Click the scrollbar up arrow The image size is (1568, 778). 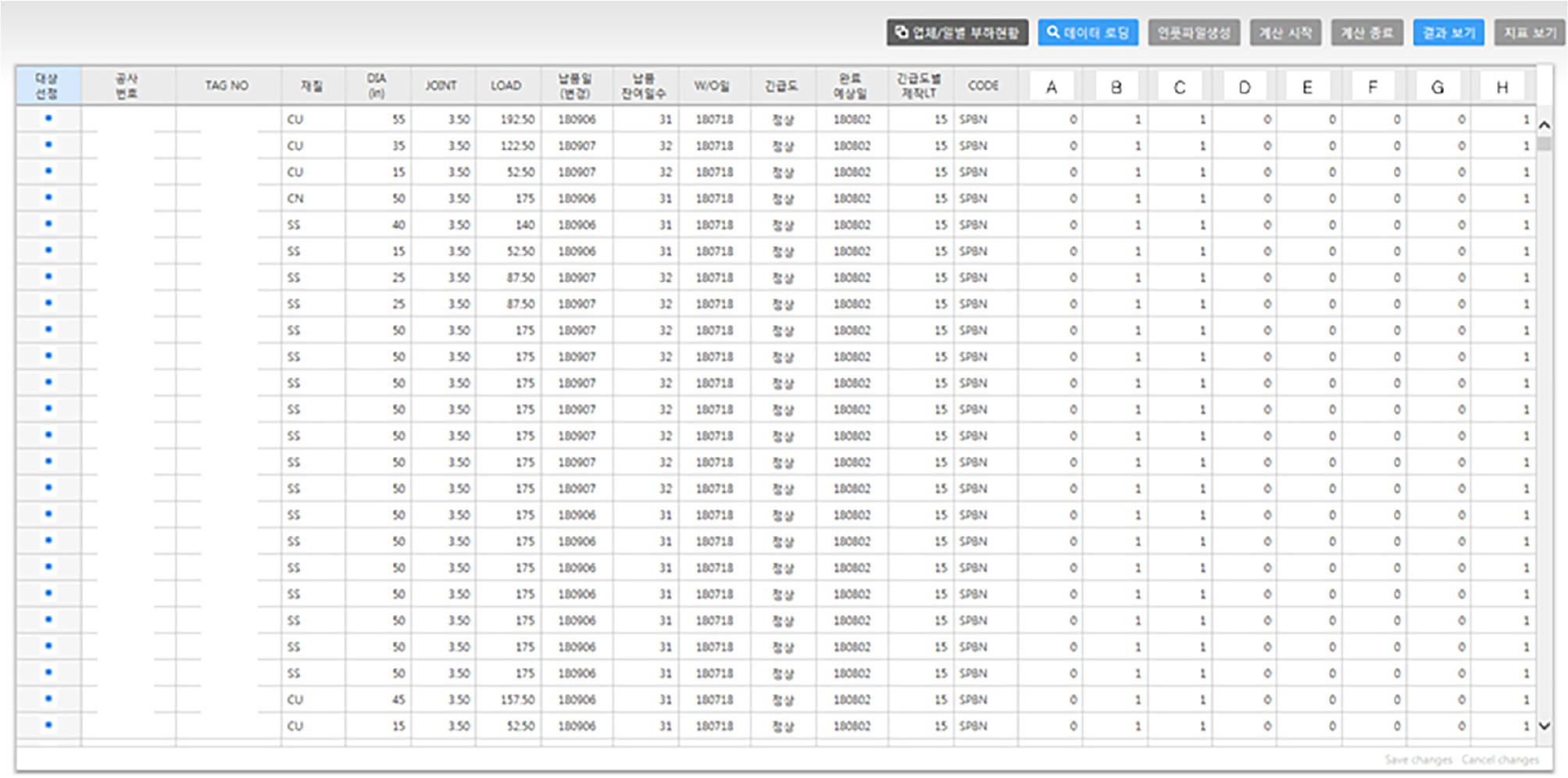pos(1545,125)
